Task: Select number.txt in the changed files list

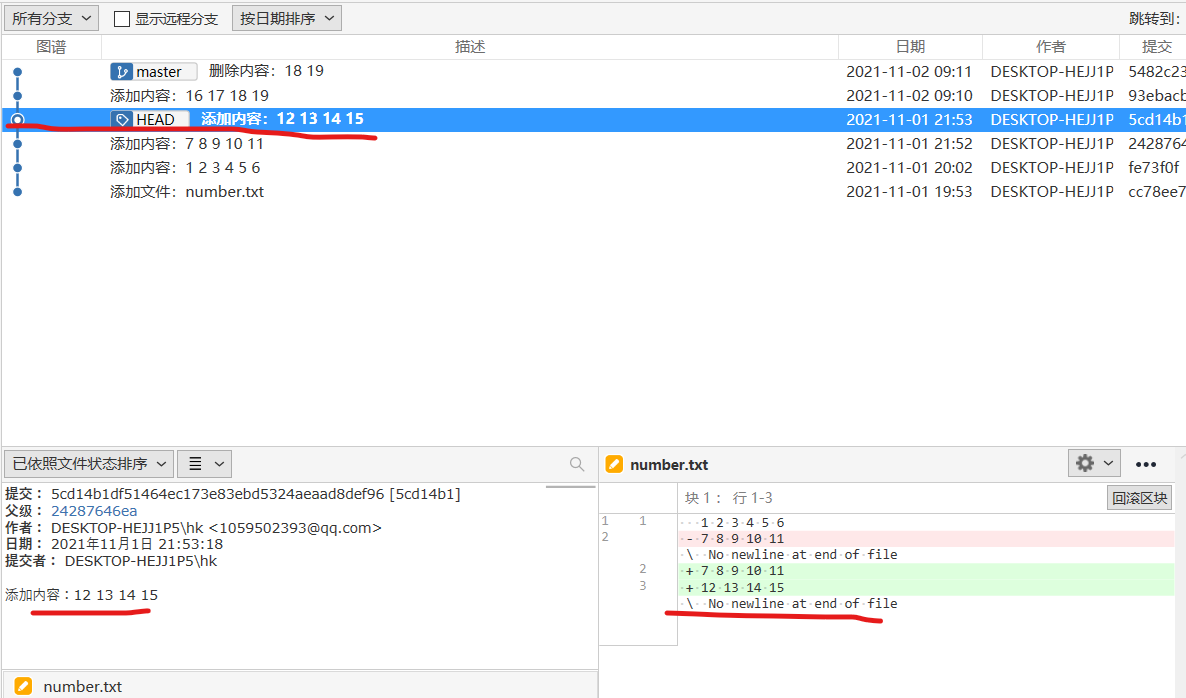Action: pyautogui.click(x=300, y=686)
